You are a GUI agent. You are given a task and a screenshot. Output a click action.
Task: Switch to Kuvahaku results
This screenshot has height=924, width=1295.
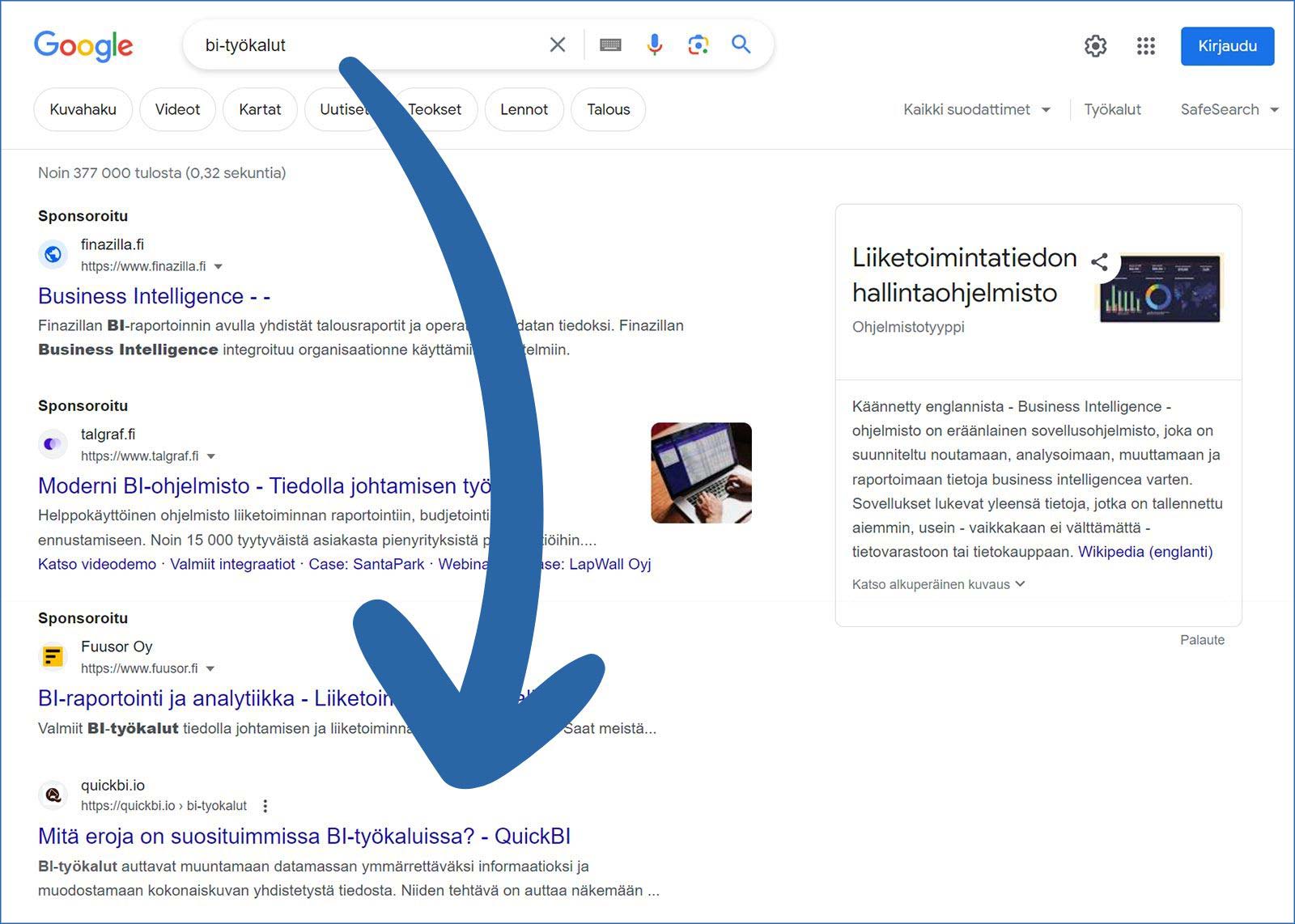(x=83, y=109)
